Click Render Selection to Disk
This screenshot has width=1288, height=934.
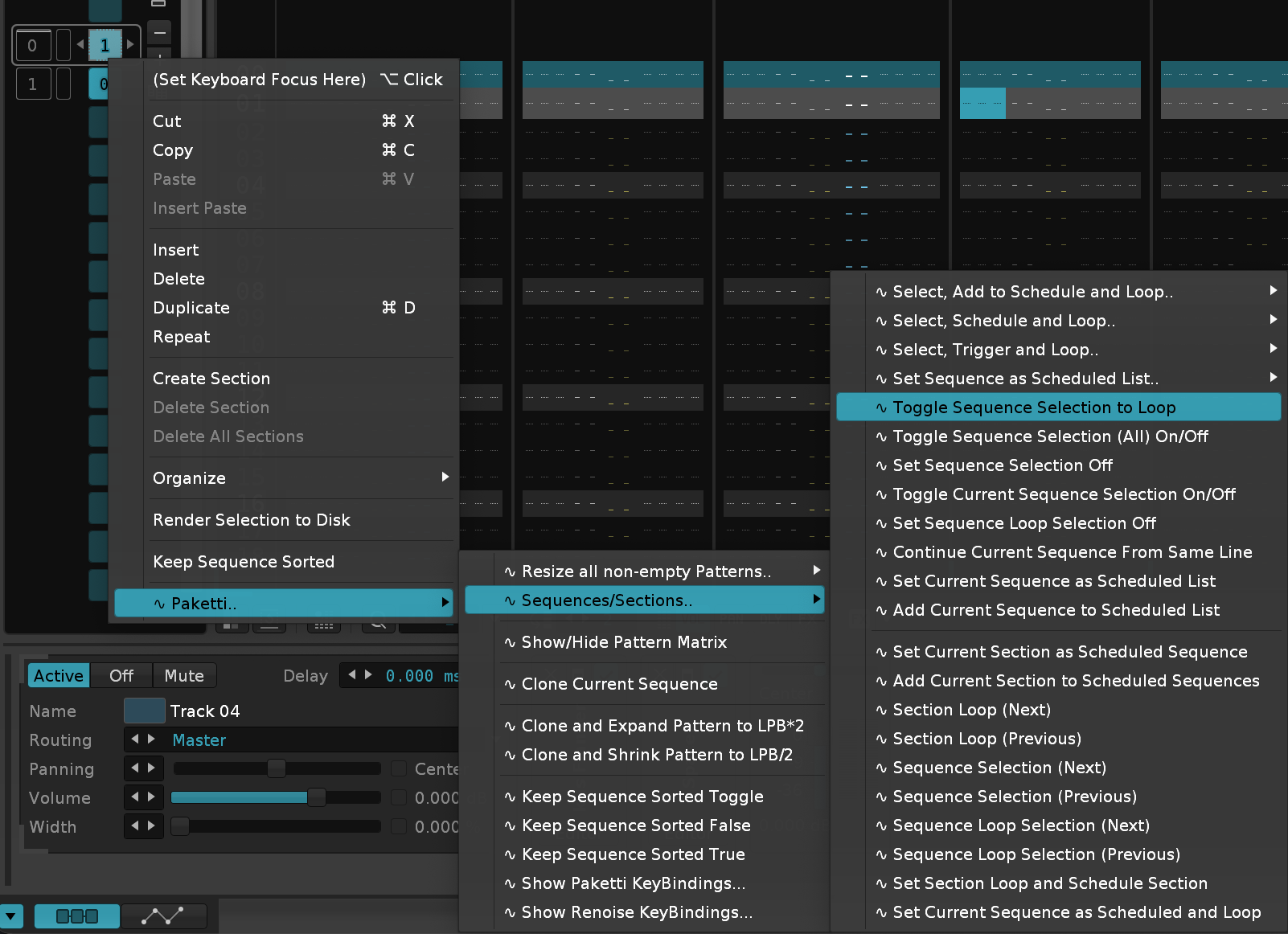[251, 520]
